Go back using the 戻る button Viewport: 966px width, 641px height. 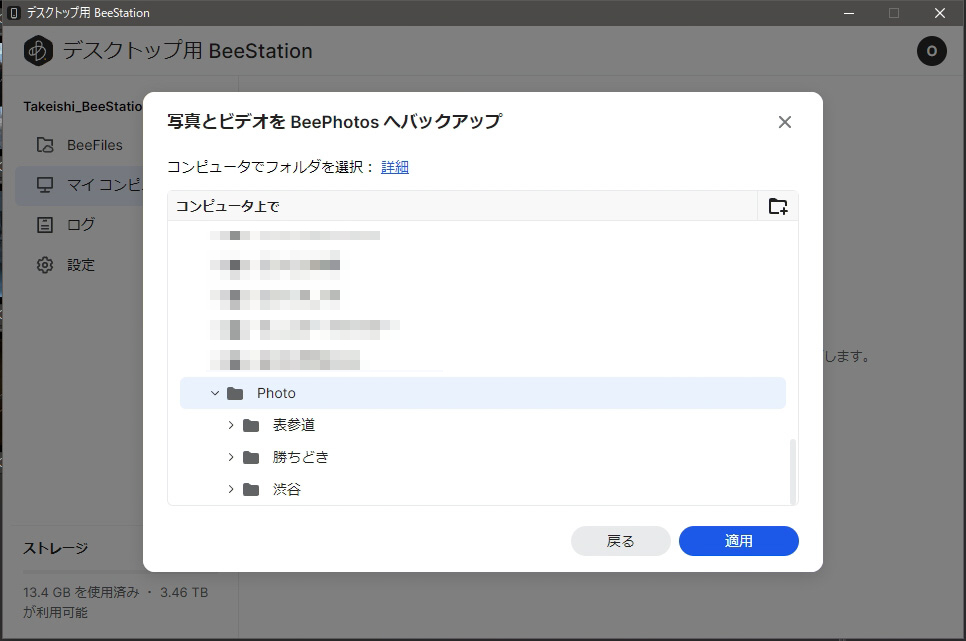(x=620, y=540)
